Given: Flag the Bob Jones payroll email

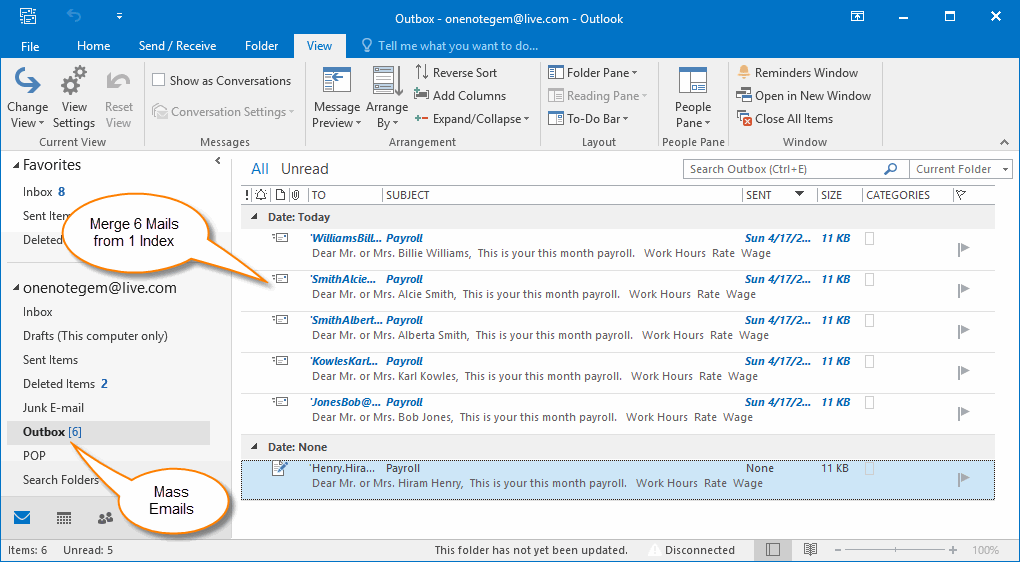Looking at the screenshot, I should pyautogui.click(x=963, y=412).
